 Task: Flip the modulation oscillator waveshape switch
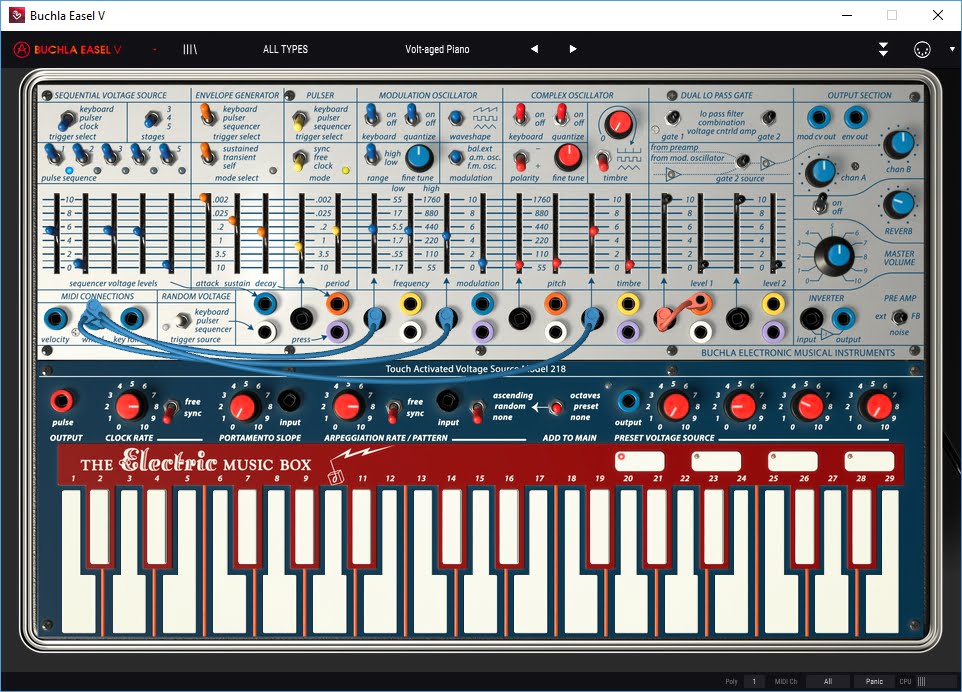455,118
